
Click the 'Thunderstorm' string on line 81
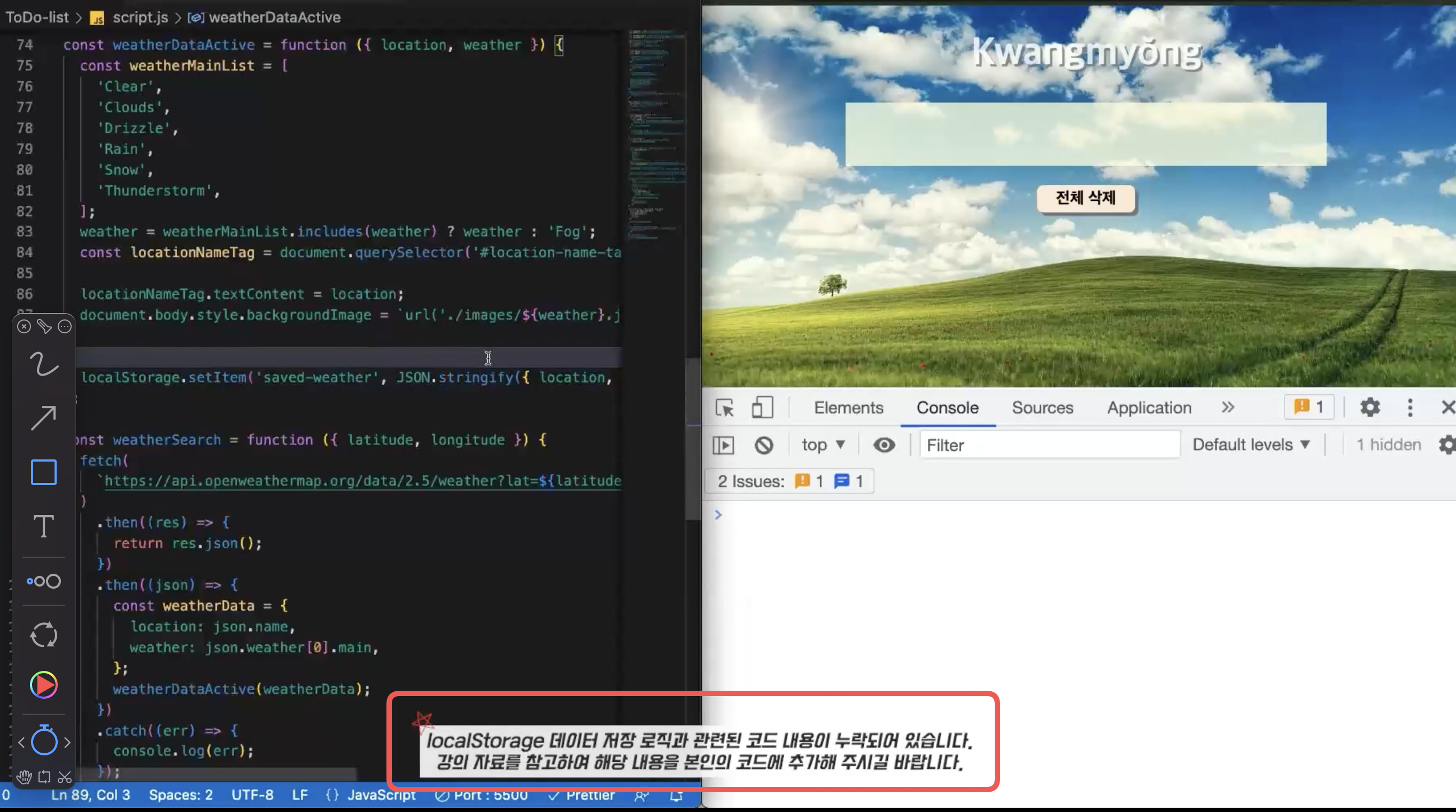point(155,190)
